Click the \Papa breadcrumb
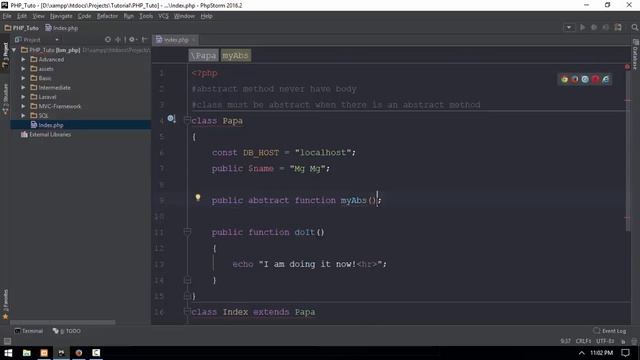The height and width of the screenshot is (360, 640). coord(203,56)
